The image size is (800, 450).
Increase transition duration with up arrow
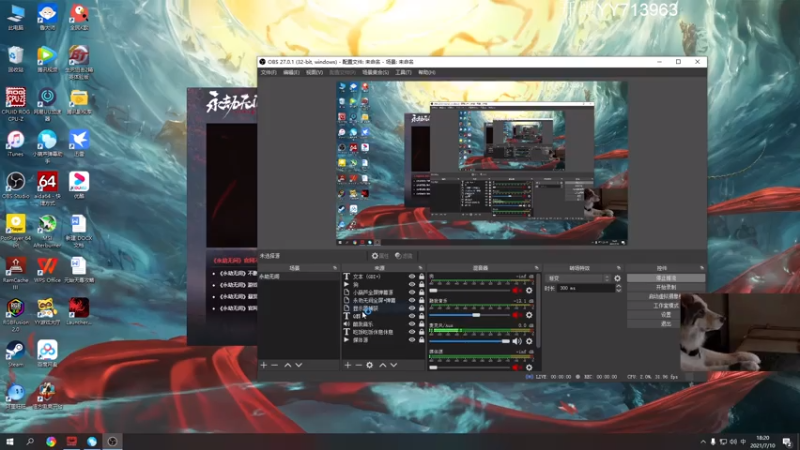tap(618, 286)
